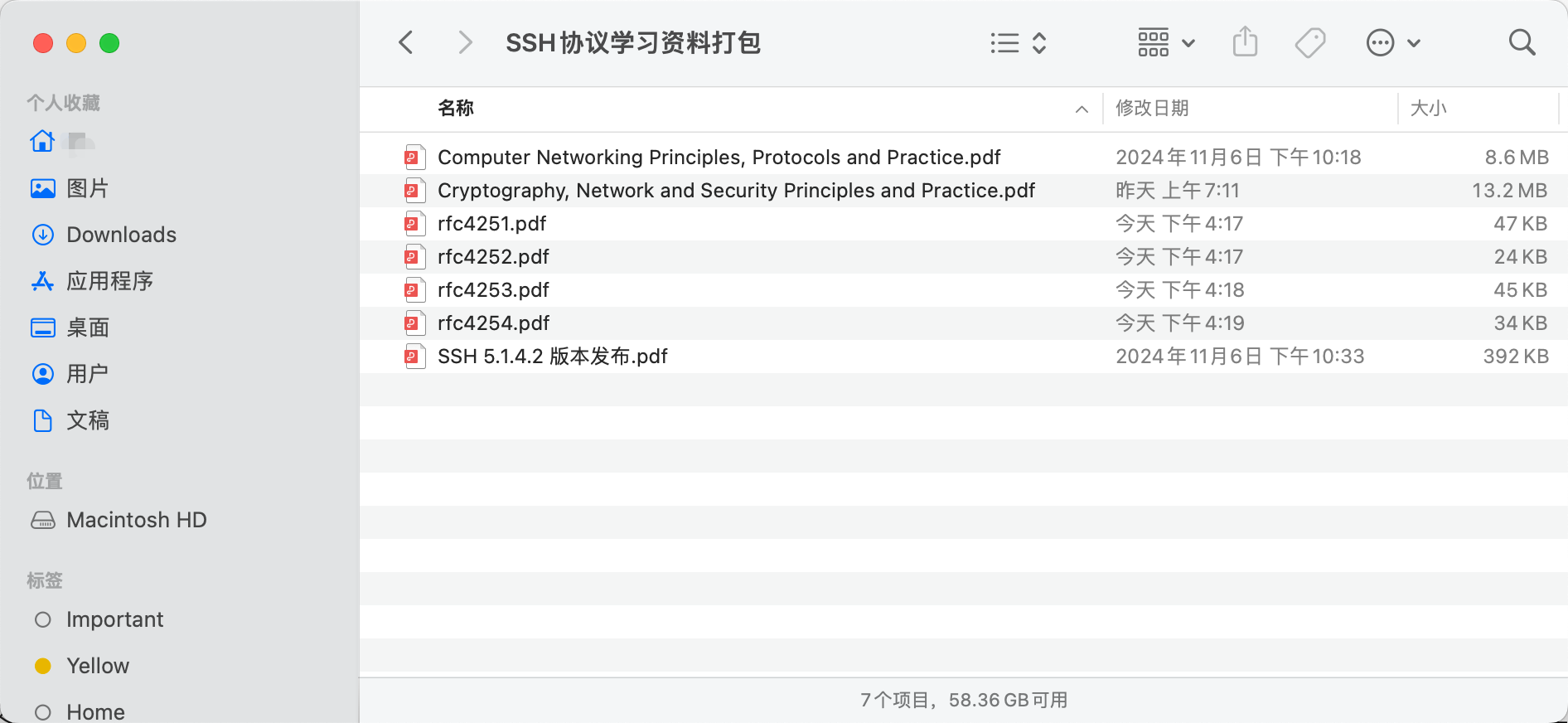
Task: Toggle sort order arrow in name header
Action: [1082, 109]
